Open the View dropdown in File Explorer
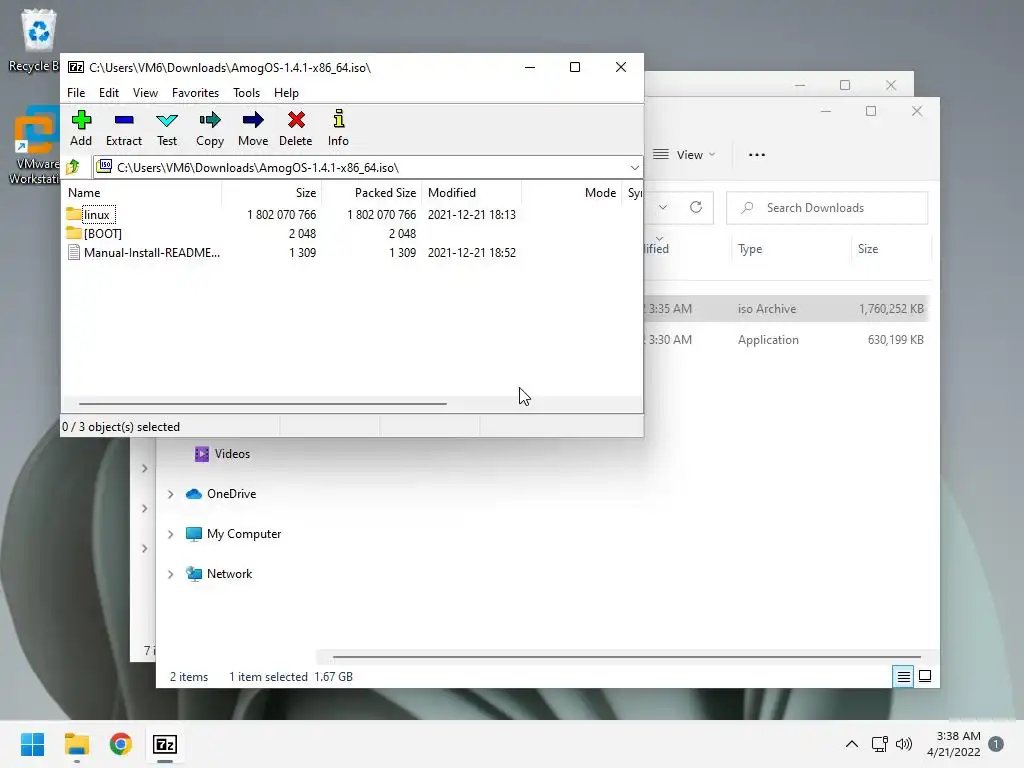This screenshot has height=768, width=1024. point(684,155)
